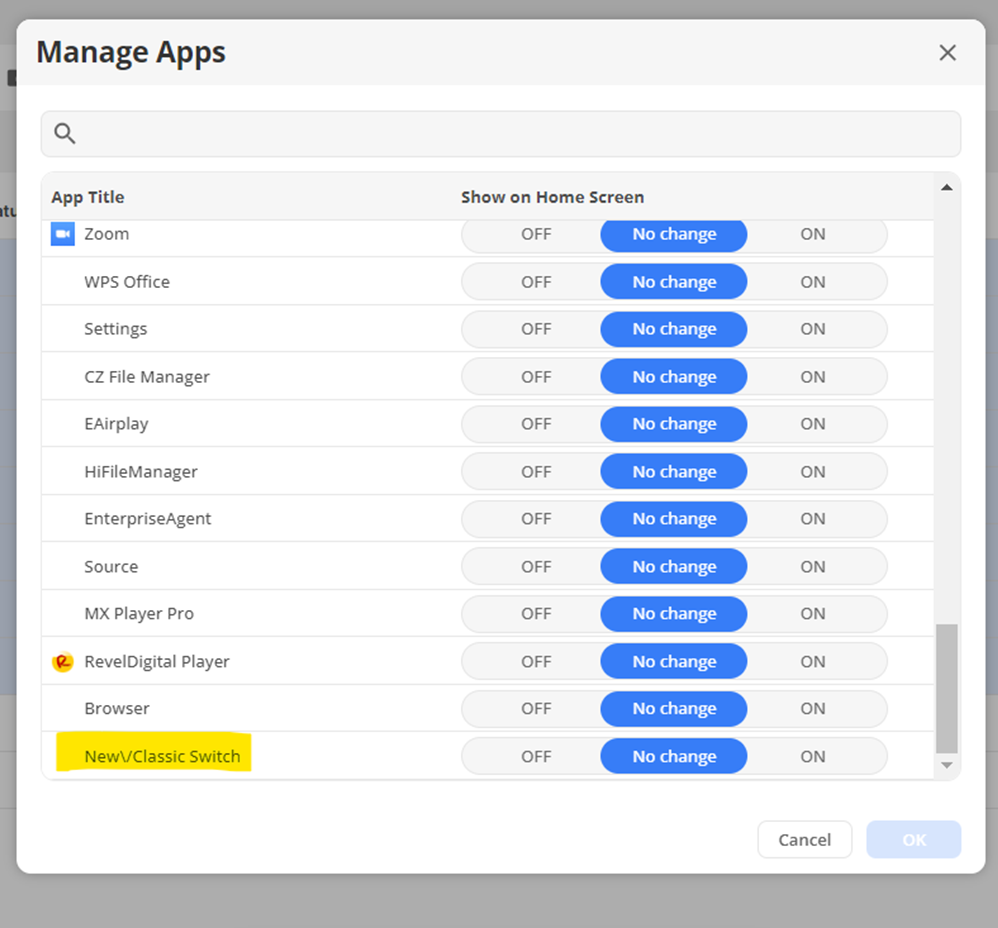Select the CZ File Manager name

147,377
